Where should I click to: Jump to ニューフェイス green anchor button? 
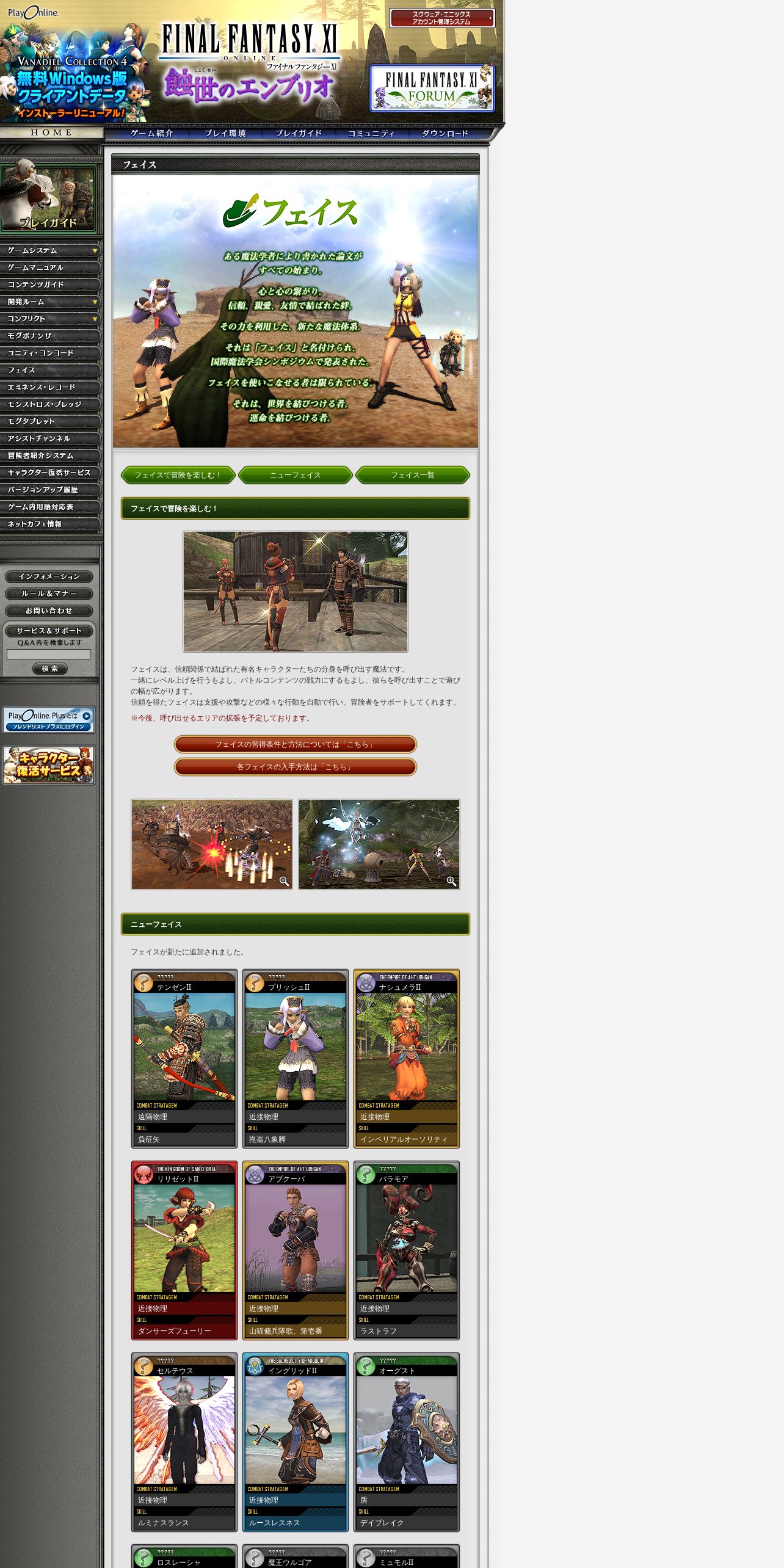pyautogui.click(x=296, y=475)
